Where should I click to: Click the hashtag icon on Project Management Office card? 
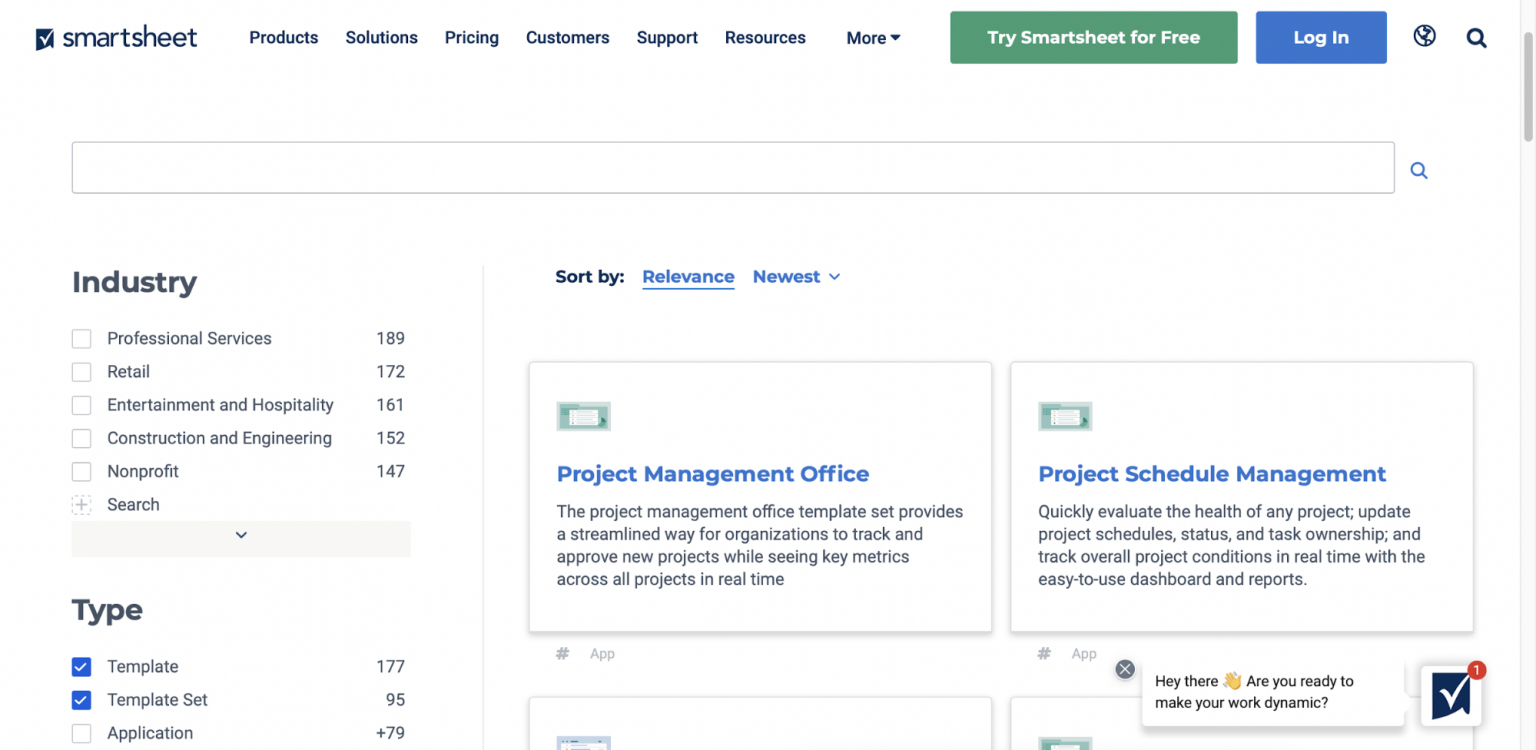pyautogui.click(x=562, y=653)
